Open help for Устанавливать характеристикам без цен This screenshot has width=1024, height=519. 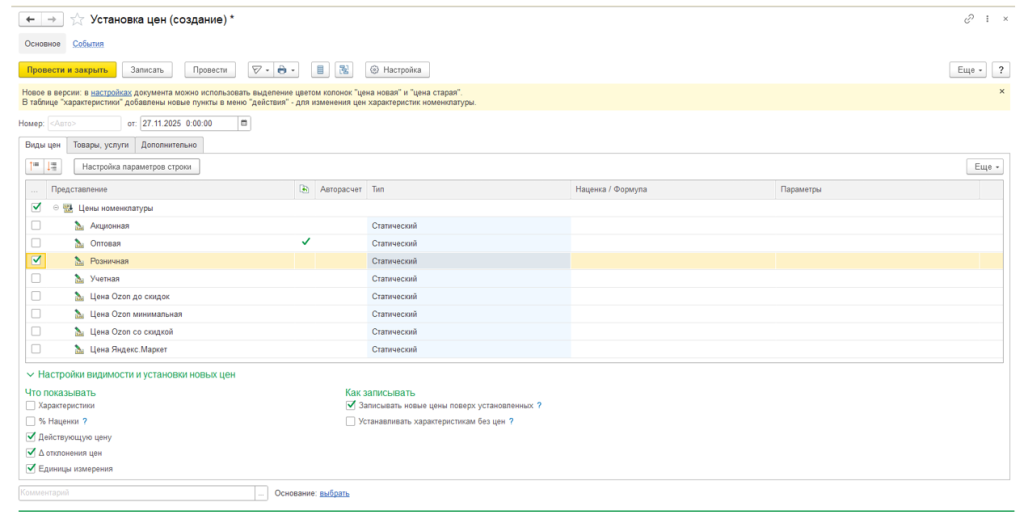[511, 421]
